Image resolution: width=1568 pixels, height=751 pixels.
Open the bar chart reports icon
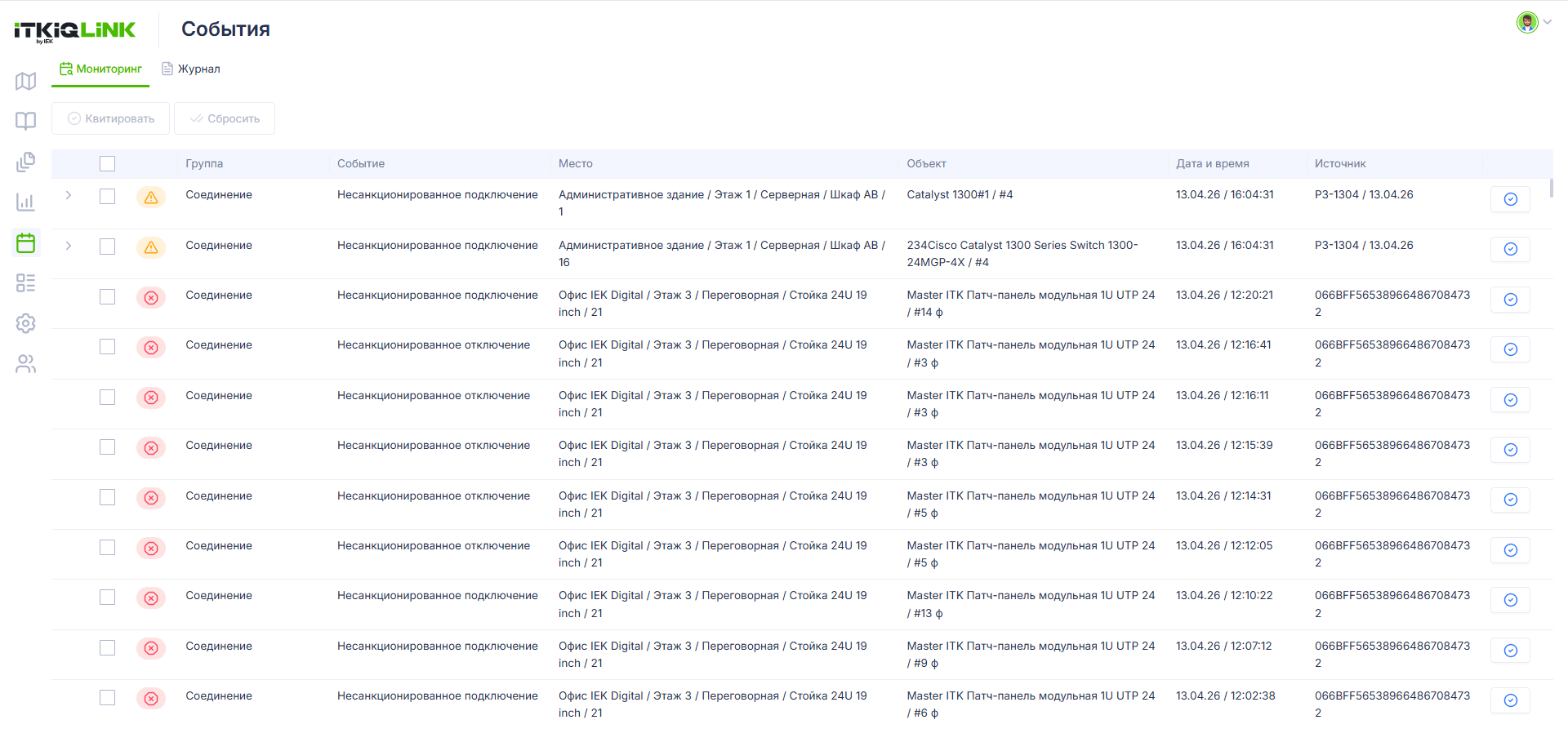25,202
